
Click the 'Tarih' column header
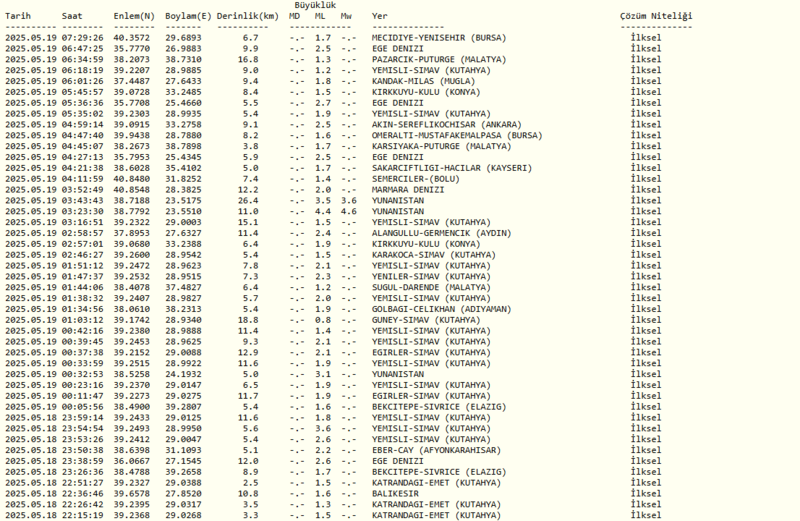tap(18, 16)
